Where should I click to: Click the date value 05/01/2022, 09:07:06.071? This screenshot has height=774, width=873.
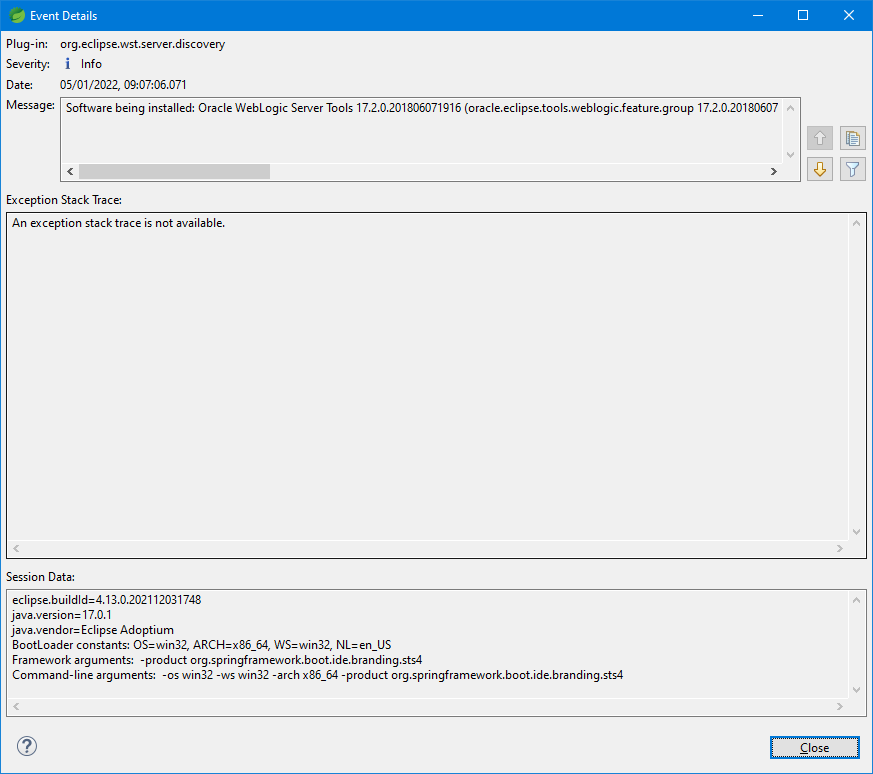click(x=123, y=85)
